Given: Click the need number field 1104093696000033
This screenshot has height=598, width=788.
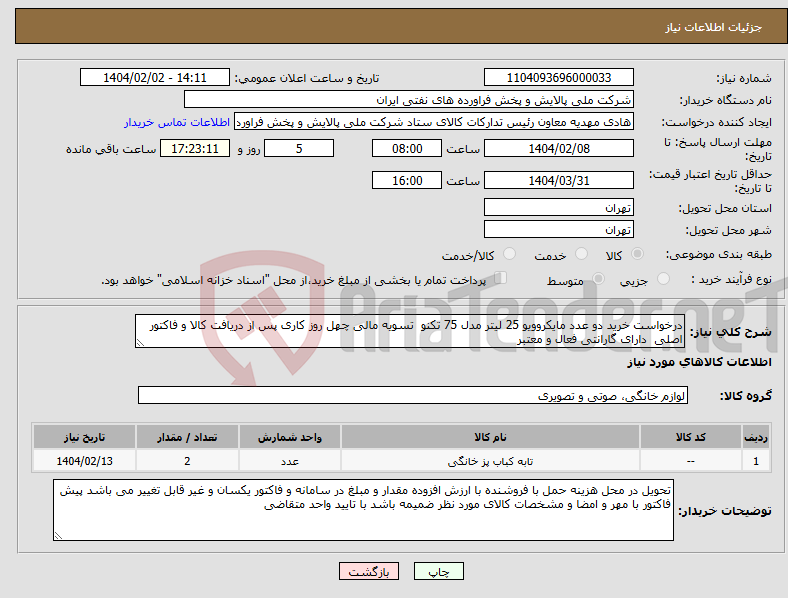Looking at the screenshot, I should tap(558, 77).
